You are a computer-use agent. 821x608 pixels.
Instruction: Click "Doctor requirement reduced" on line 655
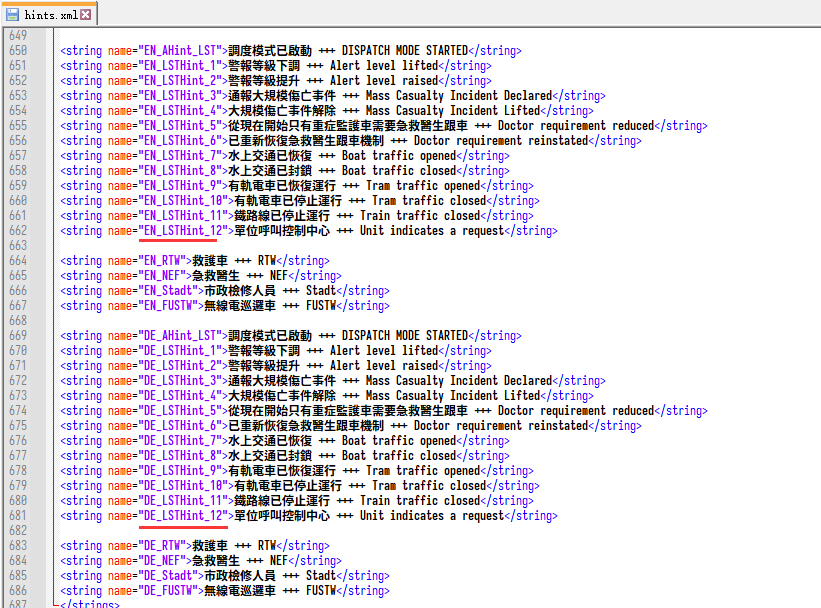(x=576, y=126)
